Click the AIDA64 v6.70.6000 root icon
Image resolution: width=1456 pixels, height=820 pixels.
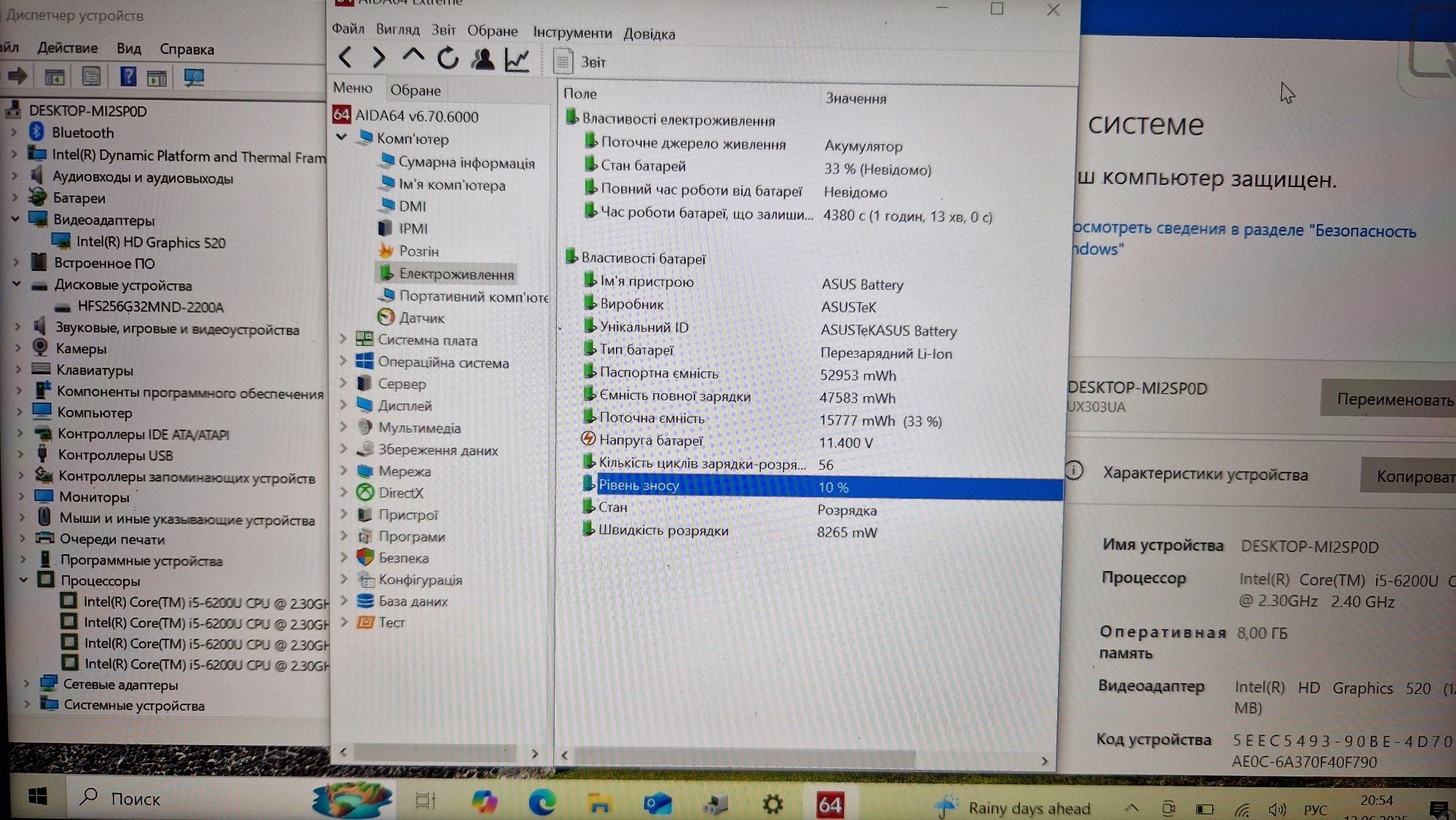[x=341, y=115]
